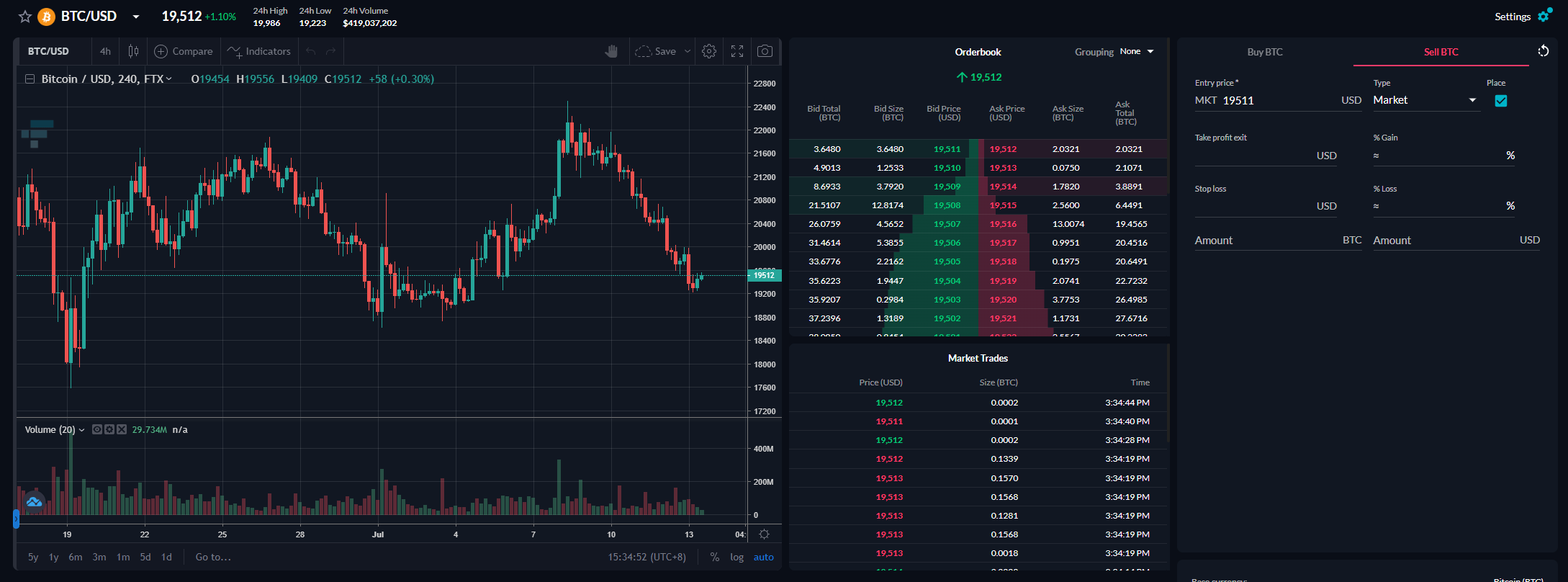1568x582 pixels.
Task: Open the Settings gear at top right
Action: point(1544,16)
